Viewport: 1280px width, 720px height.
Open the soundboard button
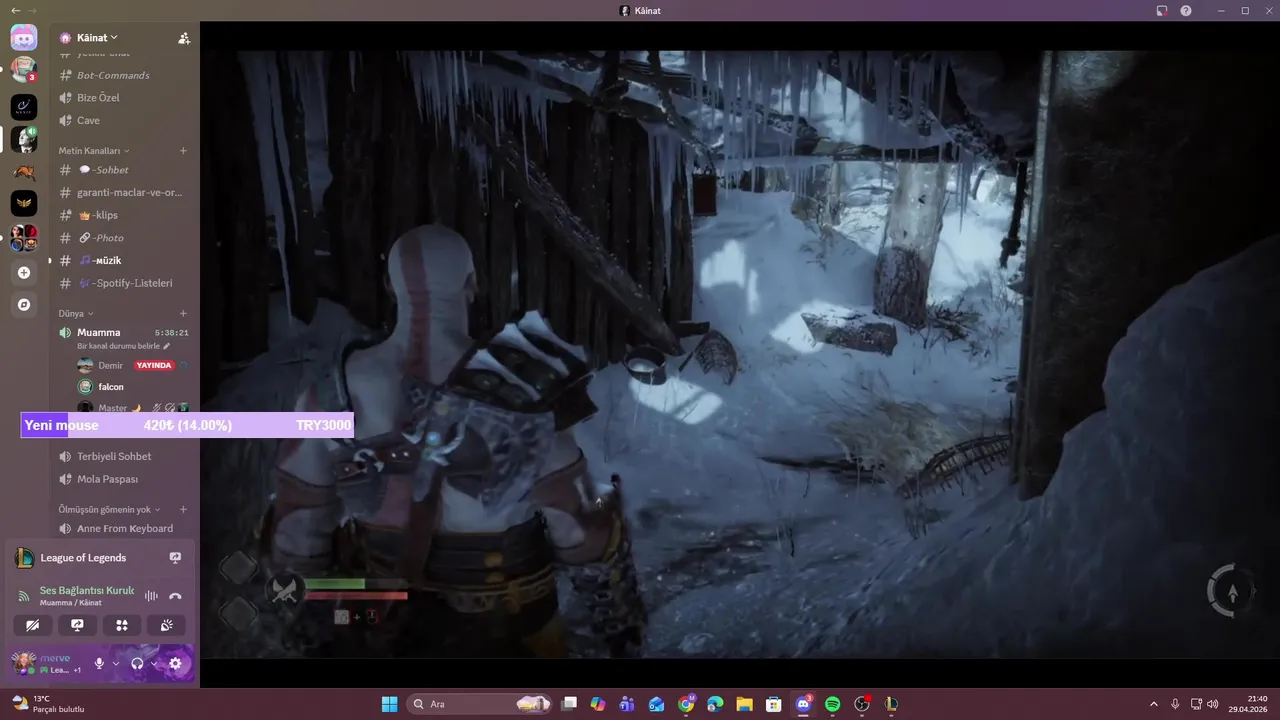point(166,625)
